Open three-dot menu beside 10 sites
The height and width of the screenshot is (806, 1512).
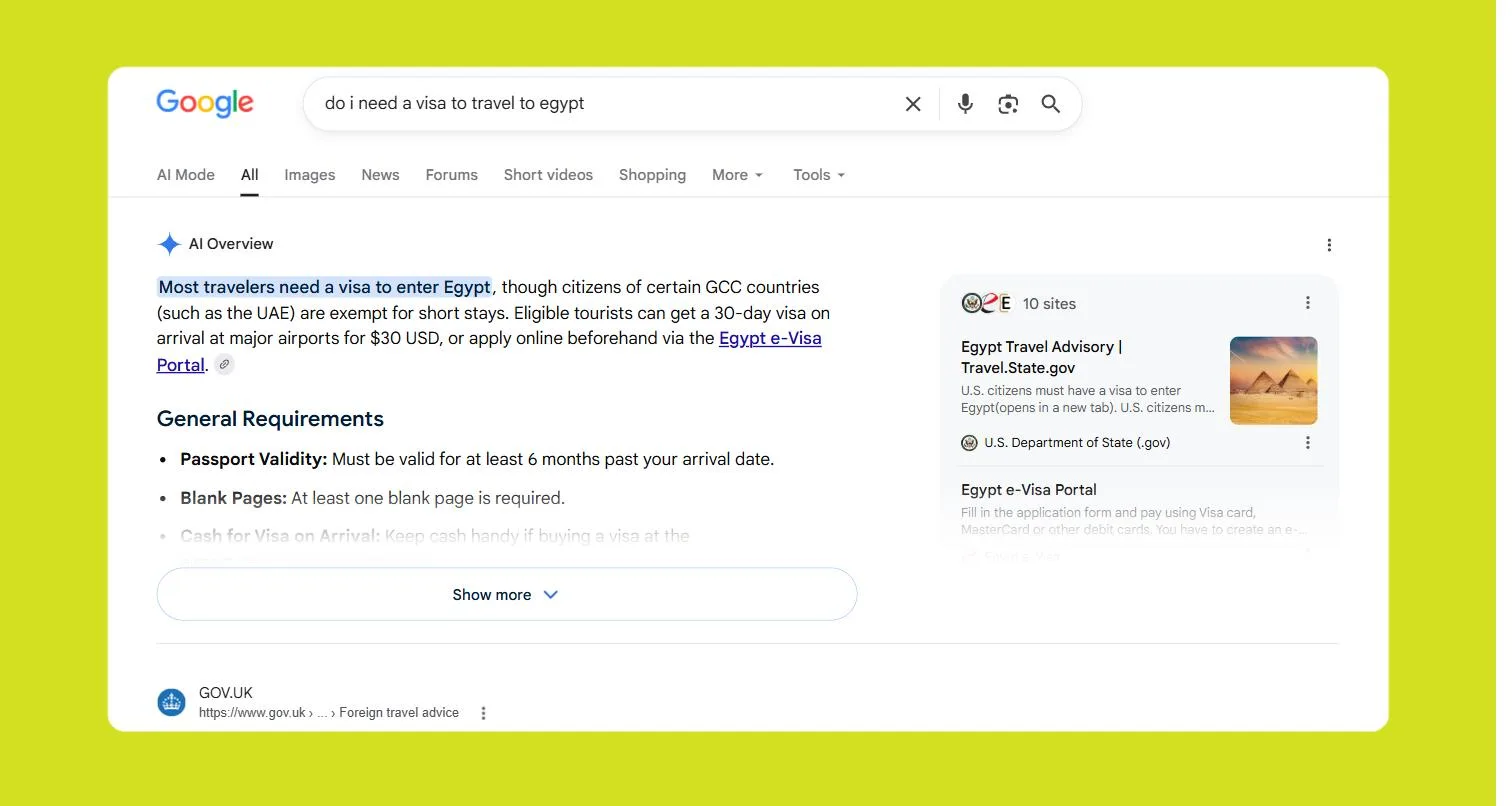pos(1307,303)
